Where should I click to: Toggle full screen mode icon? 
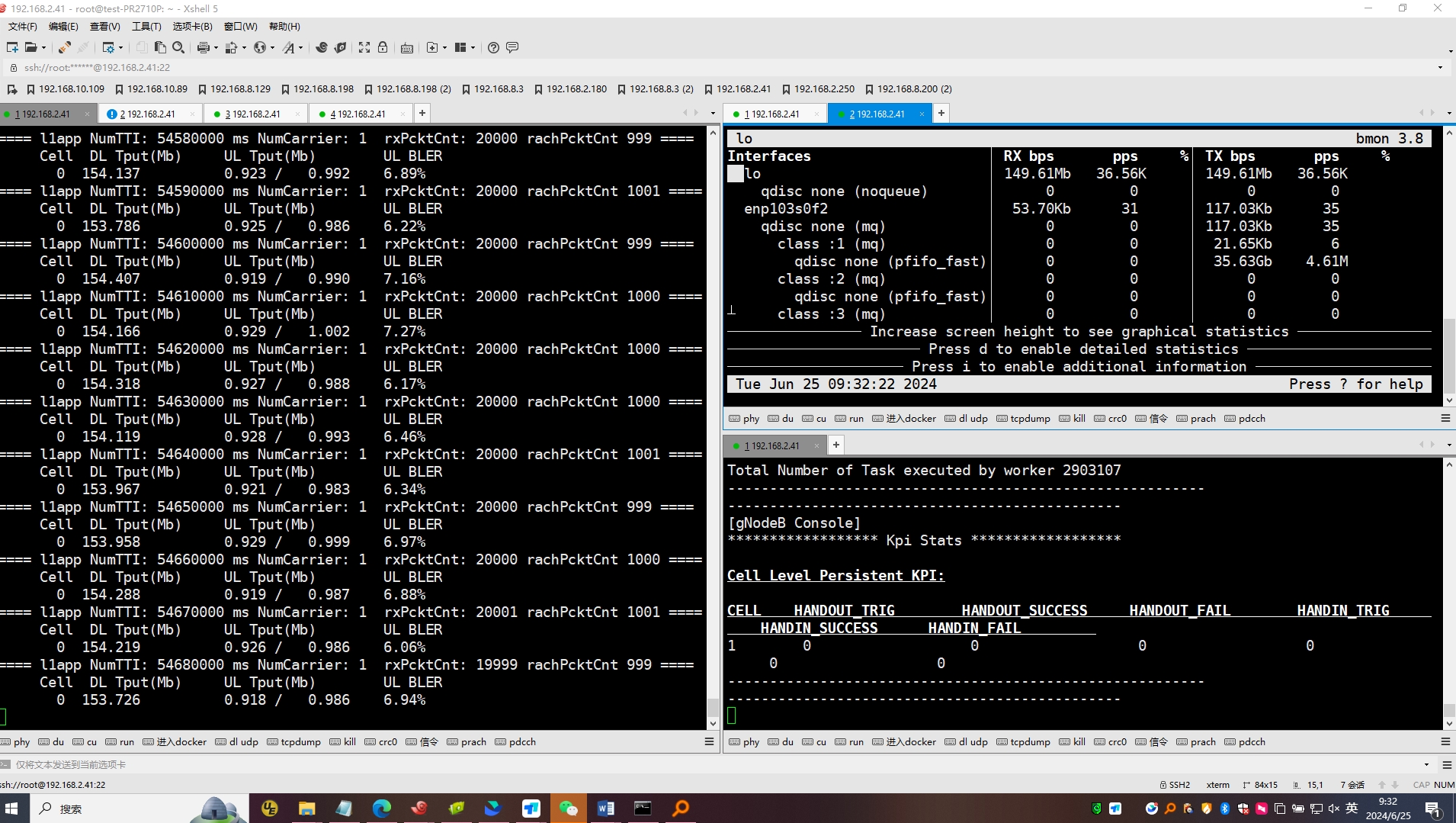pos(364,47)
